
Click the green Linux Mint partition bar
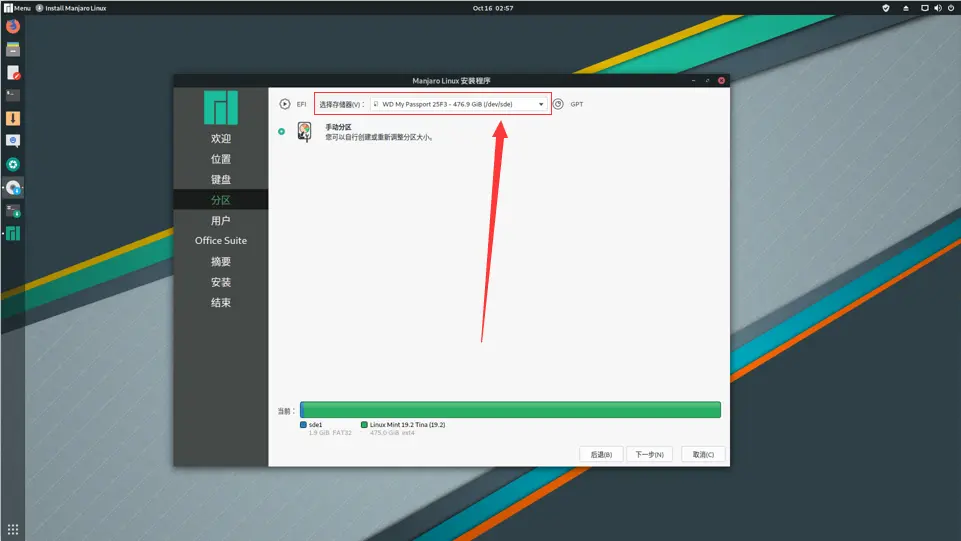coord(511,409)
